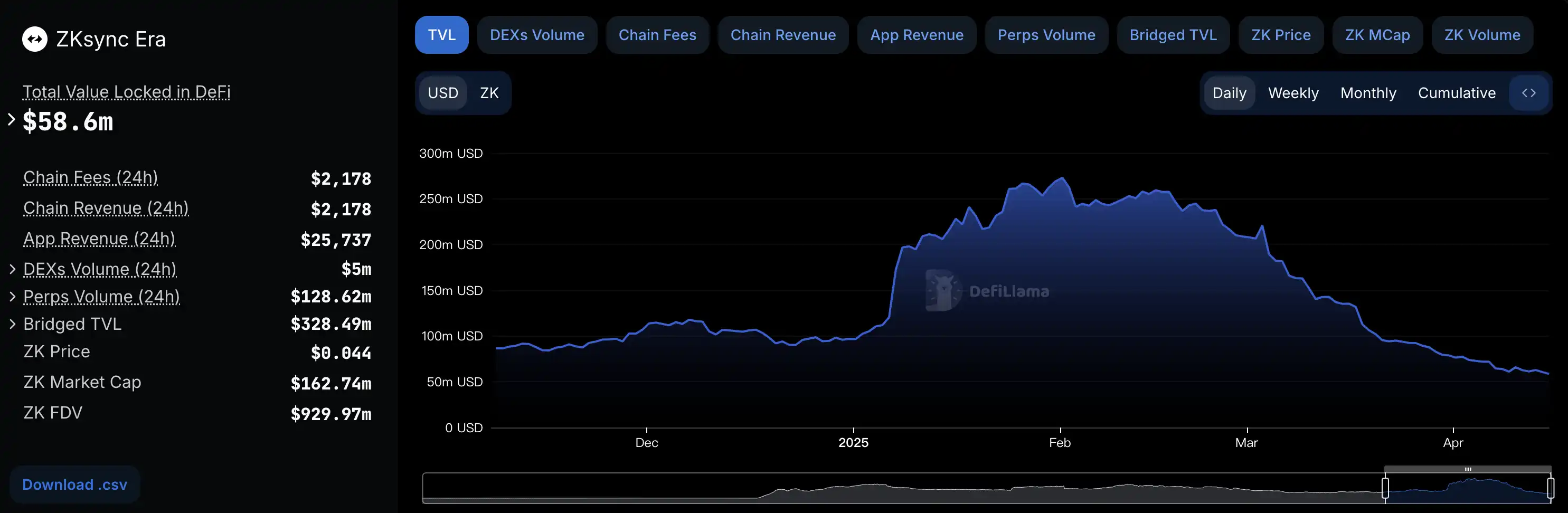
Task: Select the Weekly interval option
Action: 1293,93
